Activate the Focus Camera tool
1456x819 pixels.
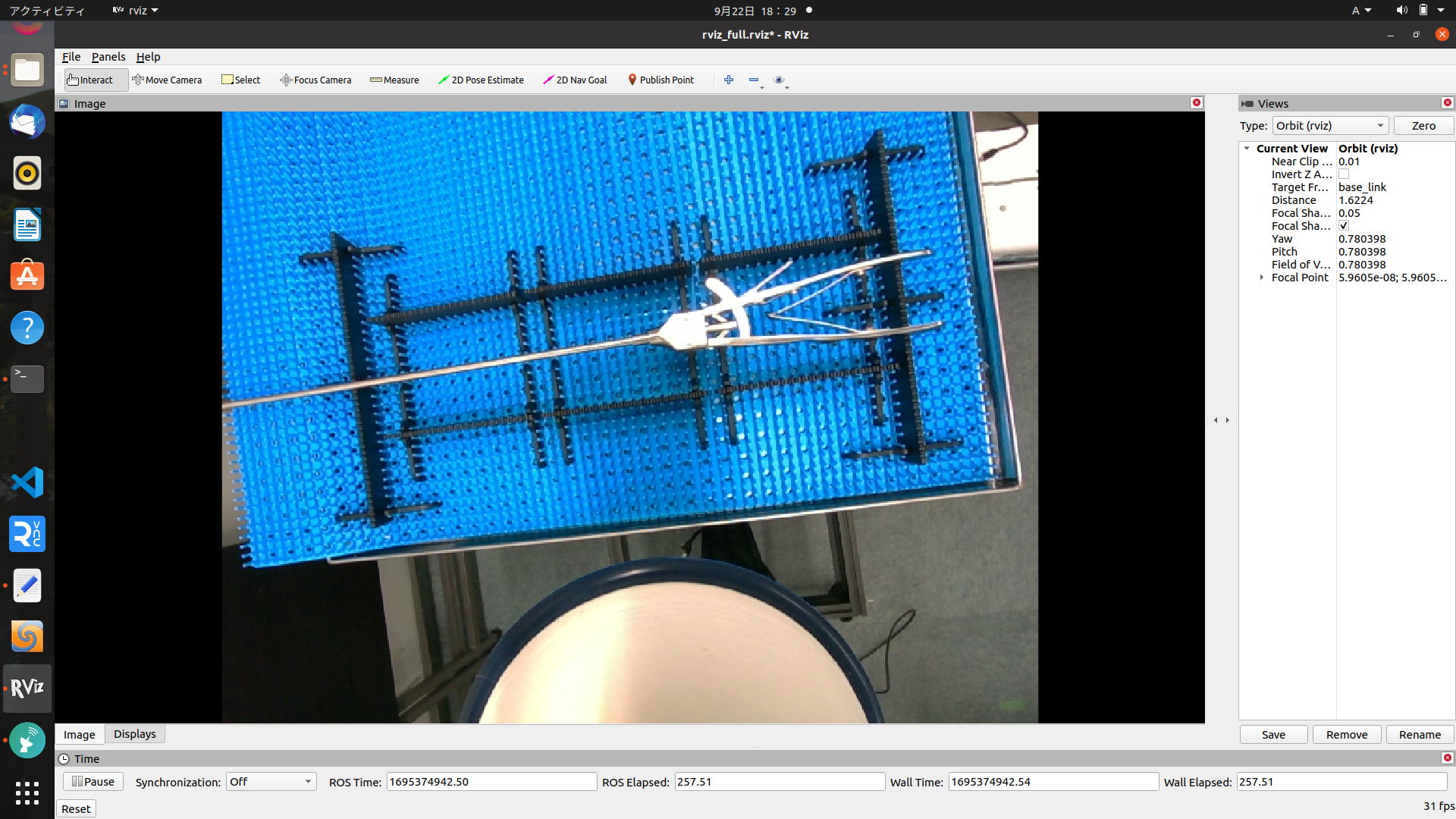pos(315,80)
